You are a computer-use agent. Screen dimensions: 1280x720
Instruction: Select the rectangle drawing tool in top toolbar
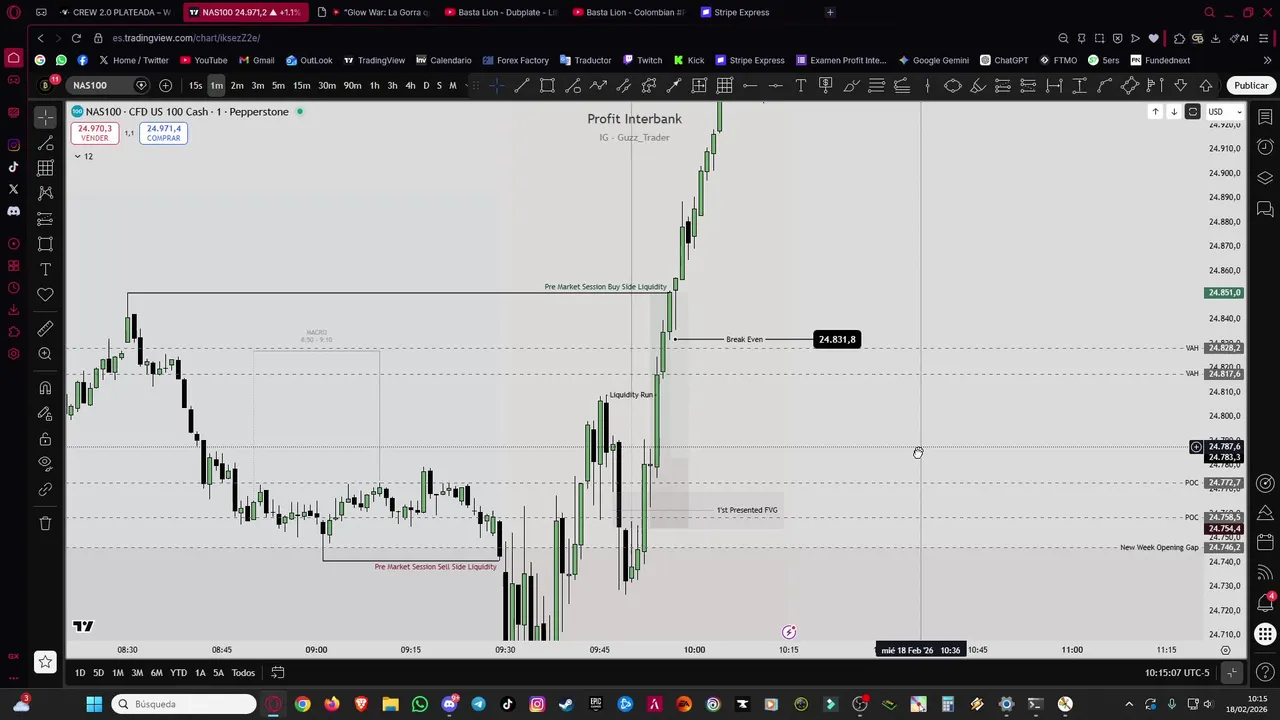click(x=547, y=86)
